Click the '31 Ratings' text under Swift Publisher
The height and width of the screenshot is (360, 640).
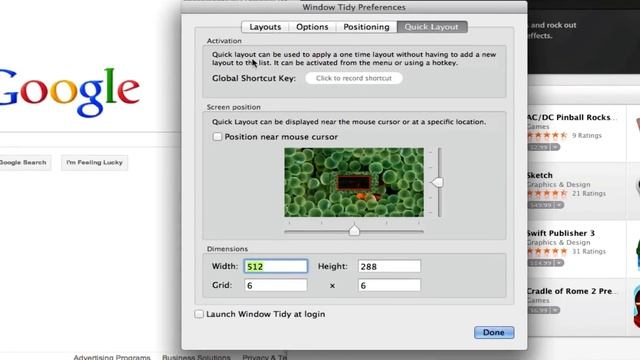589,251
